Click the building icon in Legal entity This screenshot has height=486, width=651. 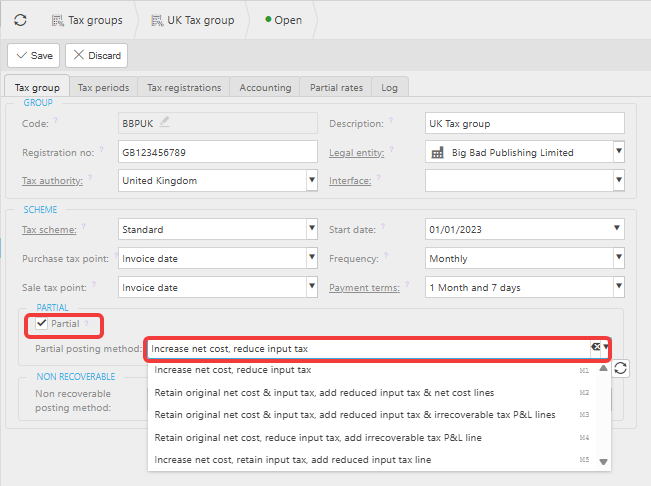[x=438, y=153]
